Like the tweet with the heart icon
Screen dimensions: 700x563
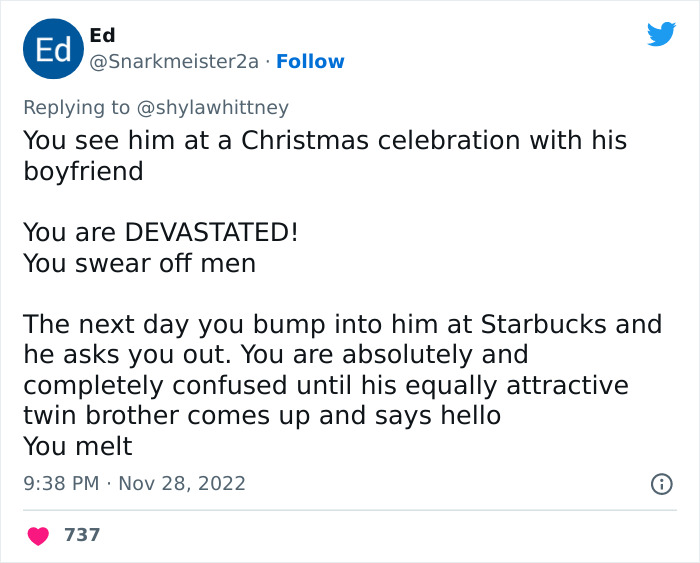39,535
